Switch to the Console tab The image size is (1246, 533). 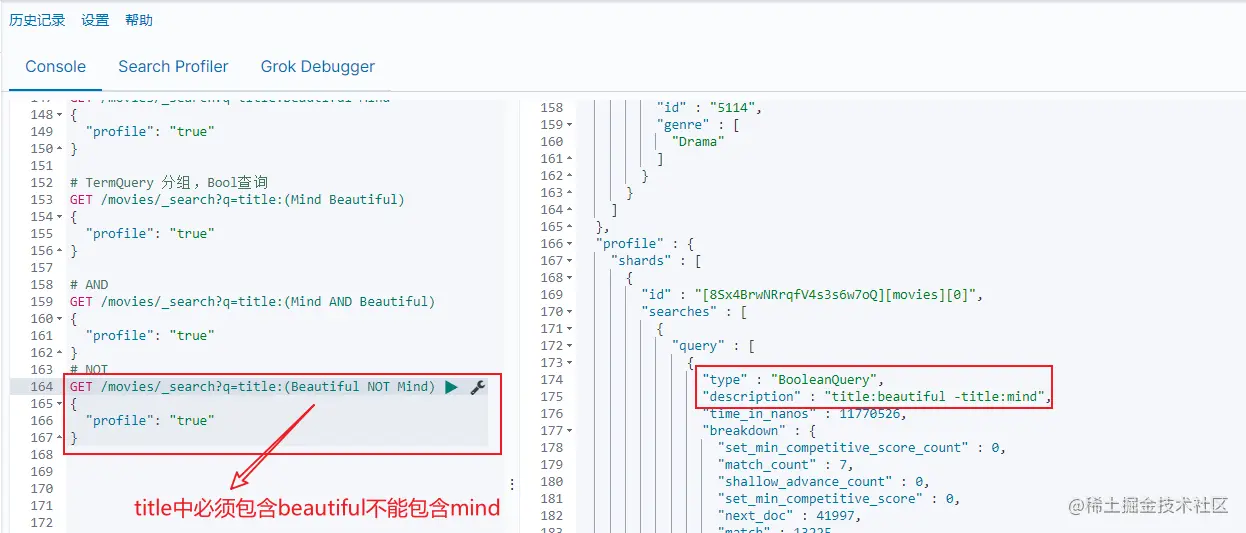tap(56, 67)
